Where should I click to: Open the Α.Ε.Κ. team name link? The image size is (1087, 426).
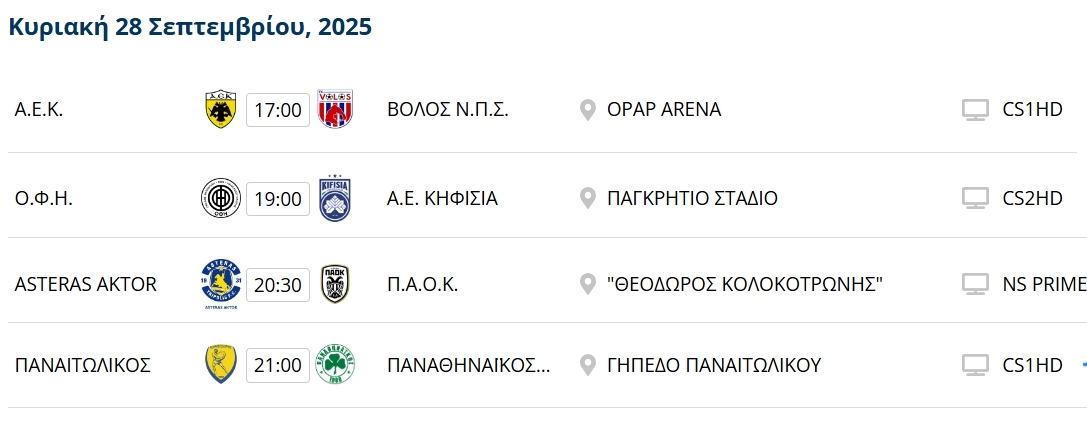point(39,110)
